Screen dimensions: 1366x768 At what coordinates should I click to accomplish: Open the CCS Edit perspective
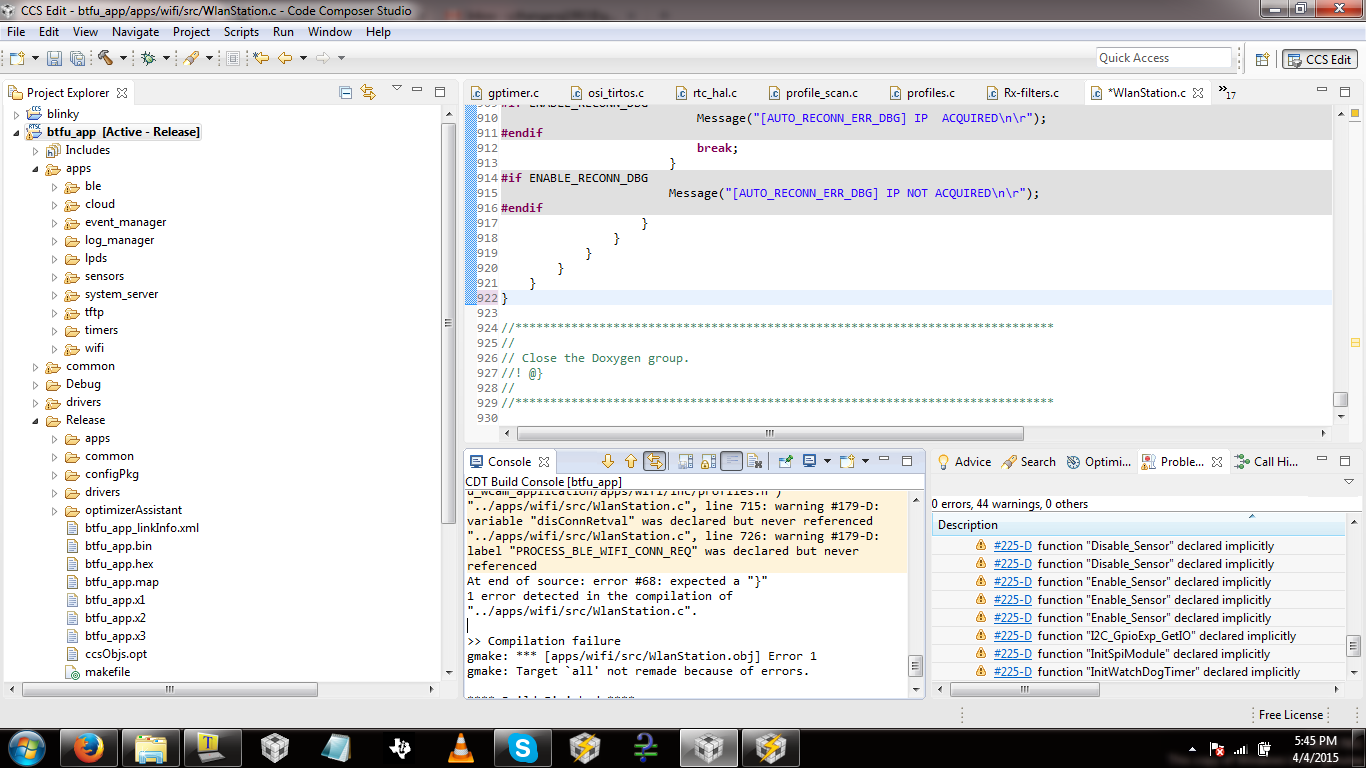point(1320,59)
